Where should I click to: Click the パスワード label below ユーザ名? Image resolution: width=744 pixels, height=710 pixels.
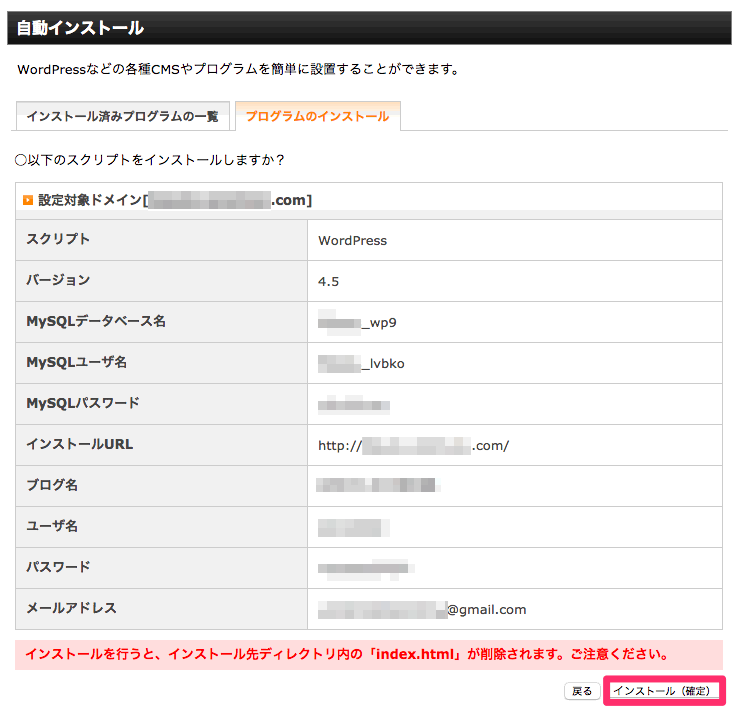click(x=58, y=568)
